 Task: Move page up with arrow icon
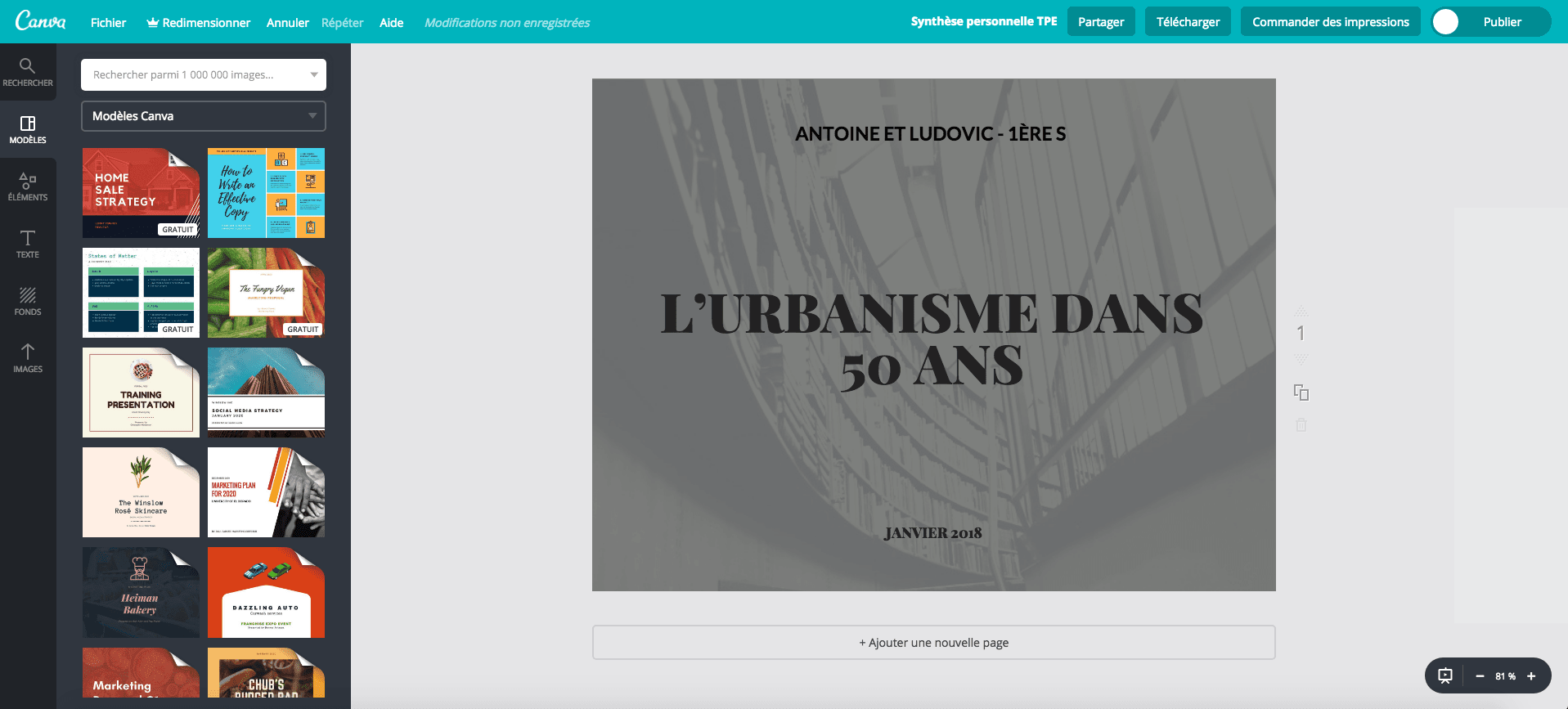click(x=1301, y=311)
